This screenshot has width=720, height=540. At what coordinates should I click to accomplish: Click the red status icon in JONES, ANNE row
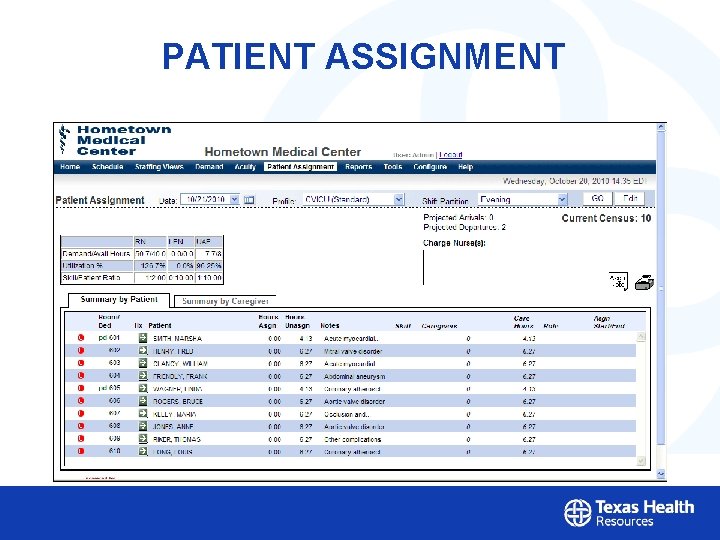click(x=81, y=426)
